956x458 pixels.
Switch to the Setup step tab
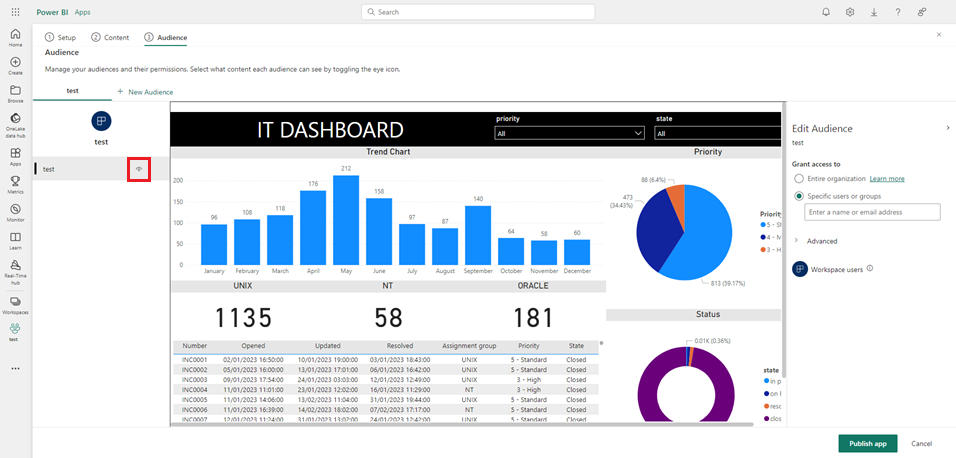(x=60, y=37)
